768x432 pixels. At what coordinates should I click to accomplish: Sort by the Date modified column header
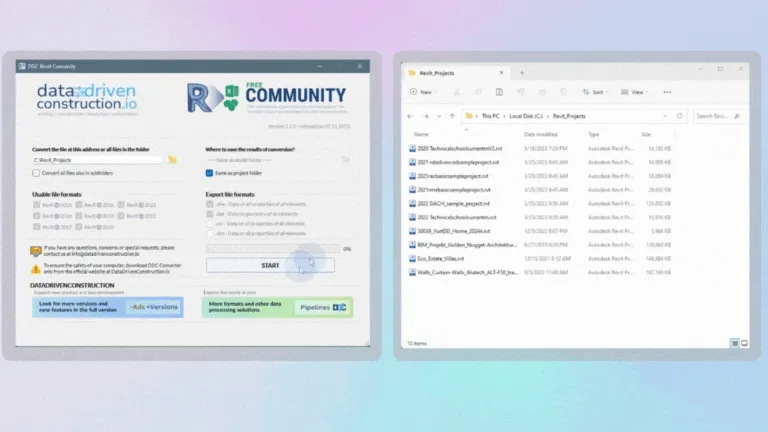(541, 134)
